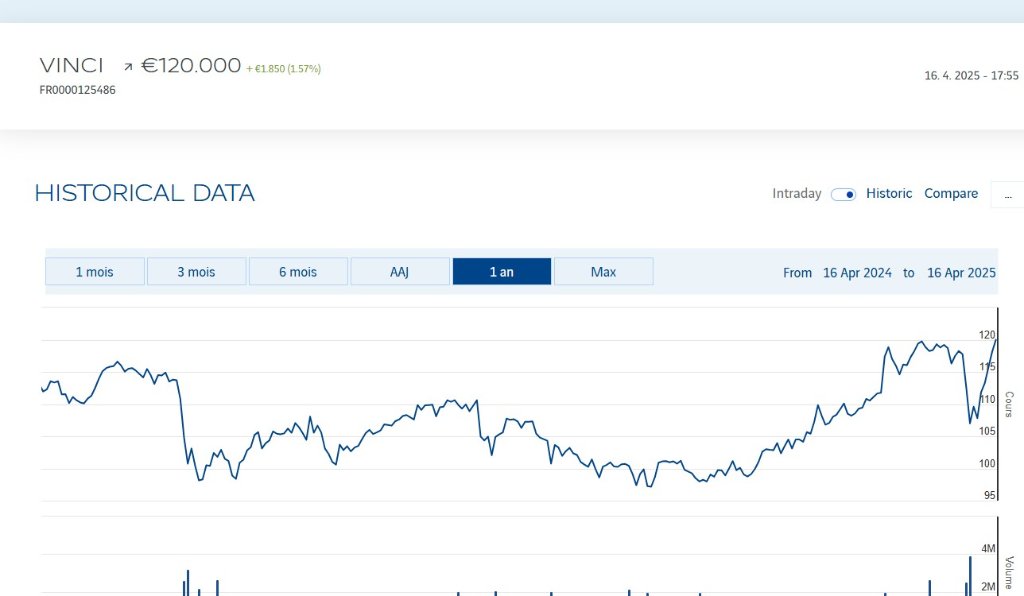Click the 95 price axis value

(x=990, y=495)
